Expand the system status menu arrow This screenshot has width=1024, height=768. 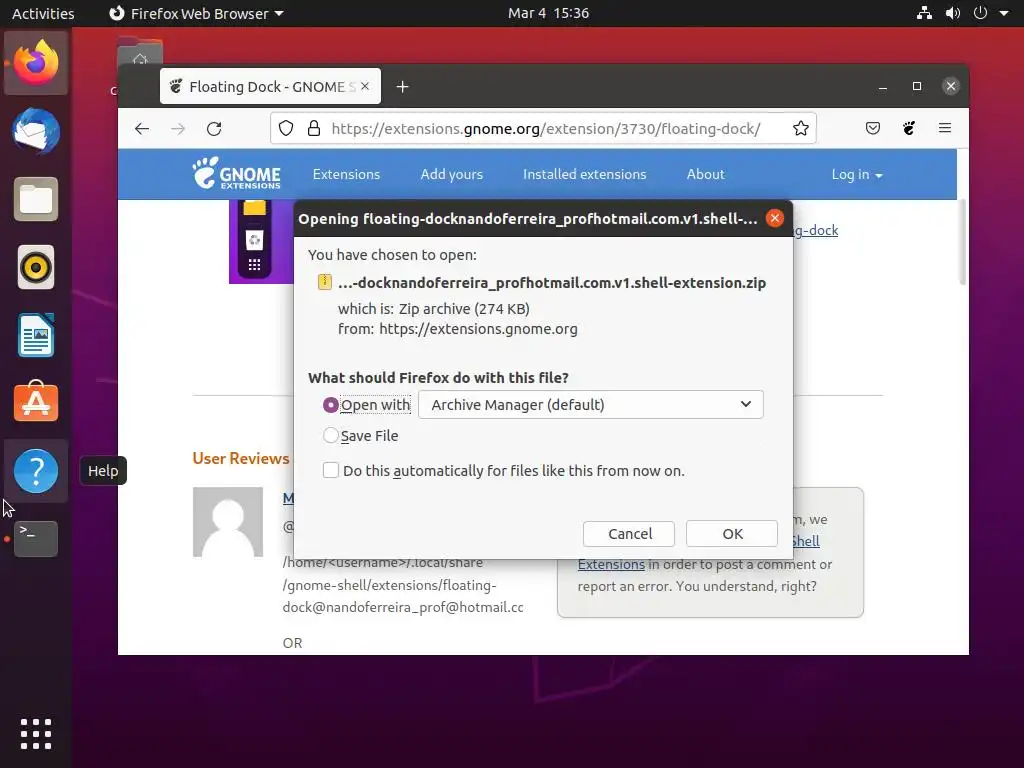click(x=1004, y=13)
